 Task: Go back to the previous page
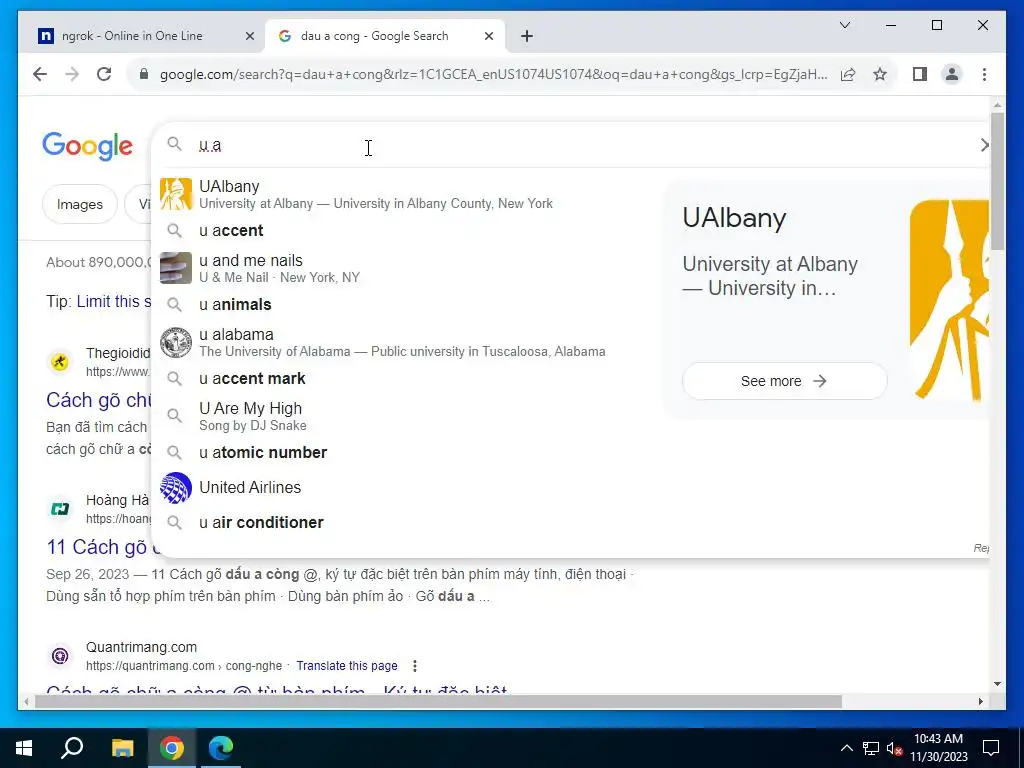point(40,74)
